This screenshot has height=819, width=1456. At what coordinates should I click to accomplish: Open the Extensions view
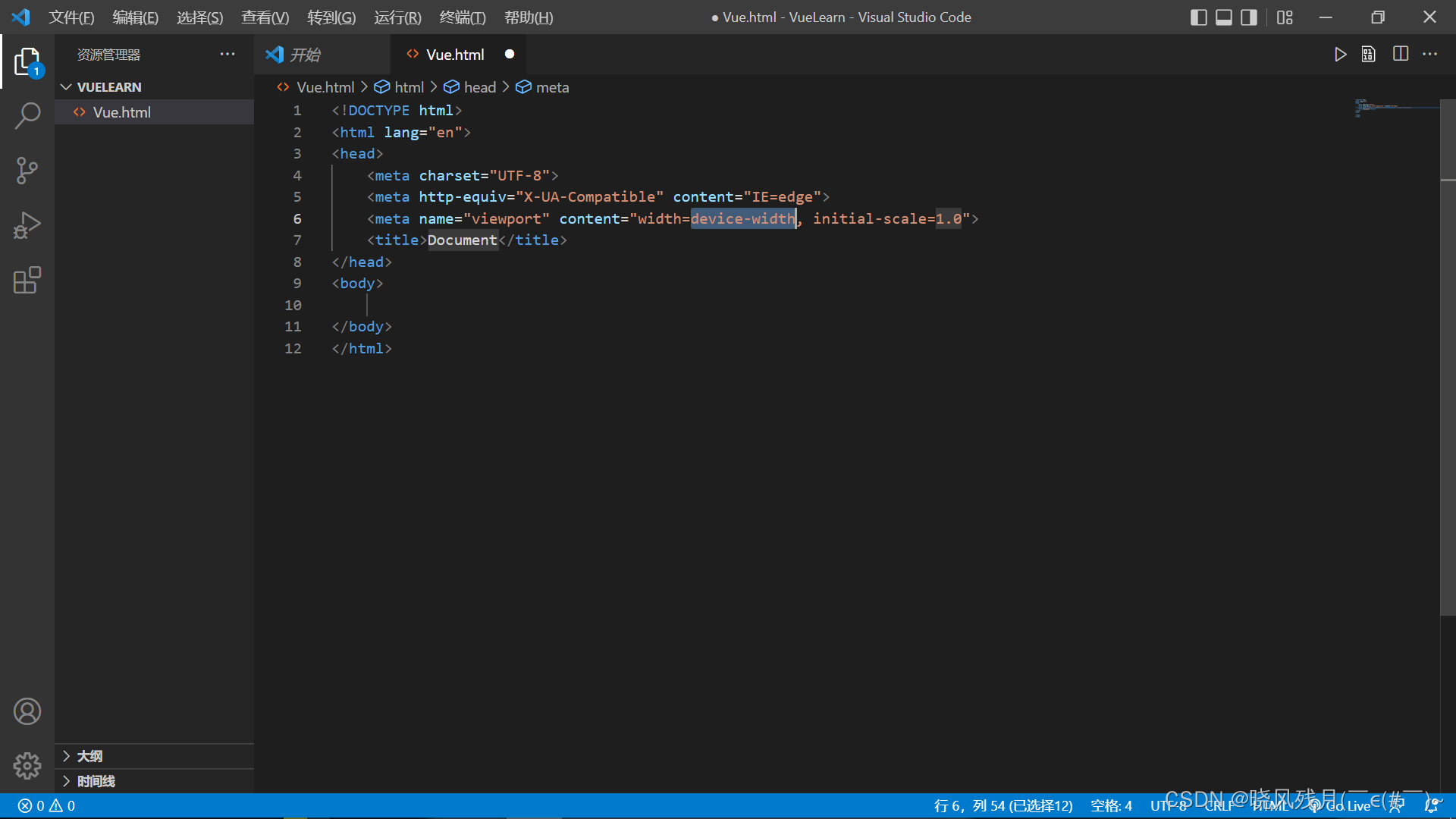pyautogui.click(x=27, y=280)
